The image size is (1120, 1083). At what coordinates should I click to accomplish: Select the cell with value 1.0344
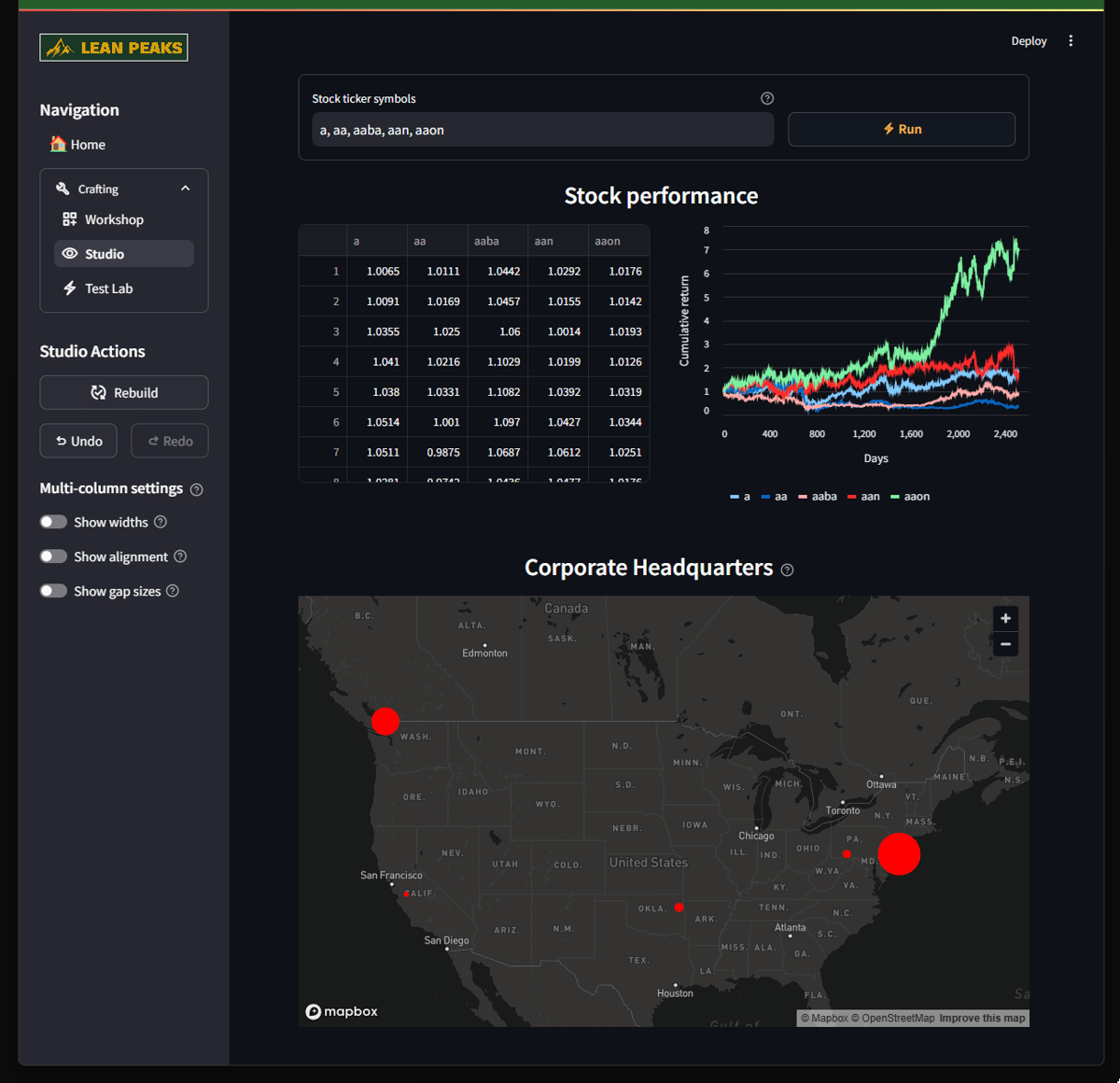pyautogui.click(x=619, y=422)
